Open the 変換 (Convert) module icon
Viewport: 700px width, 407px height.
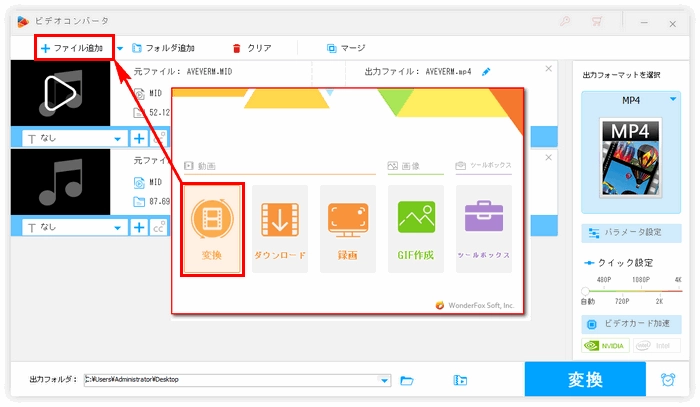[211, 229]
